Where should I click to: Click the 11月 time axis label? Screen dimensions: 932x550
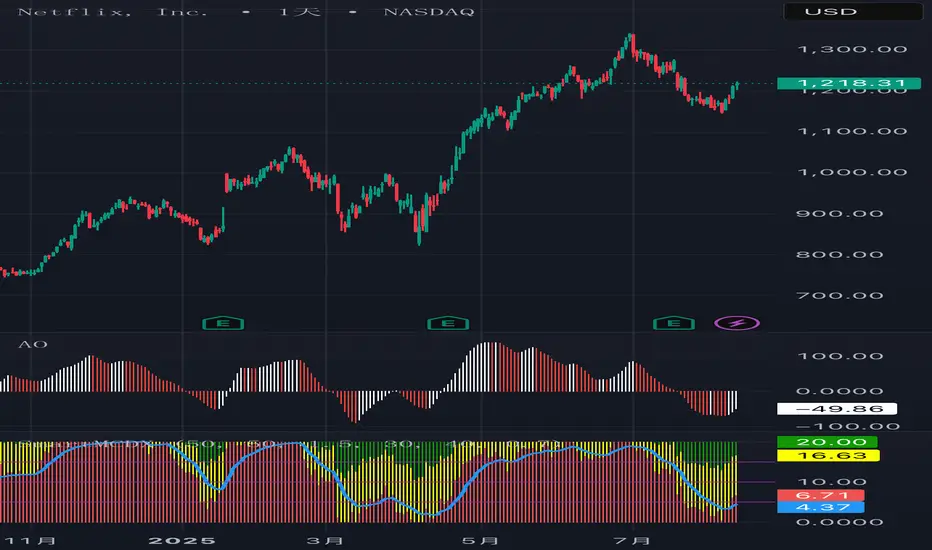coord(30,540)
